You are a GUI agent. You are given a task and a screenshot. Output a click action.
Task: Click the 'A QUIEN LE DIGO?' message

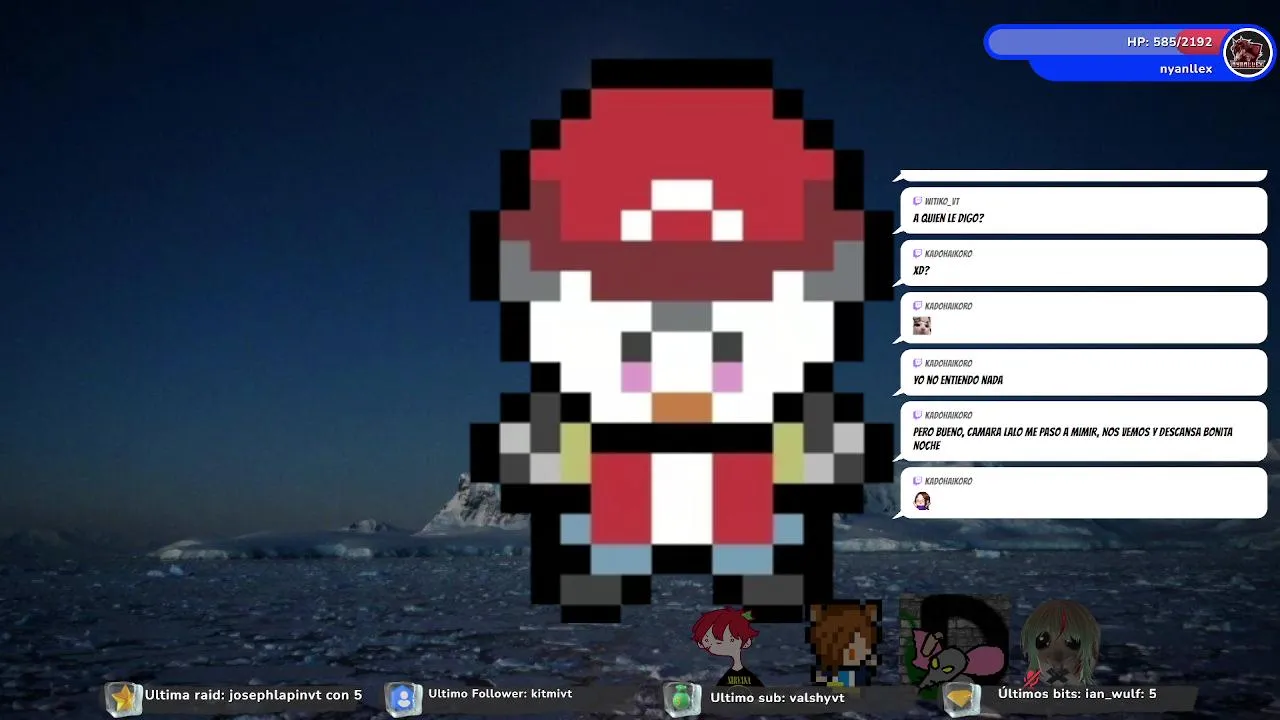948,218
